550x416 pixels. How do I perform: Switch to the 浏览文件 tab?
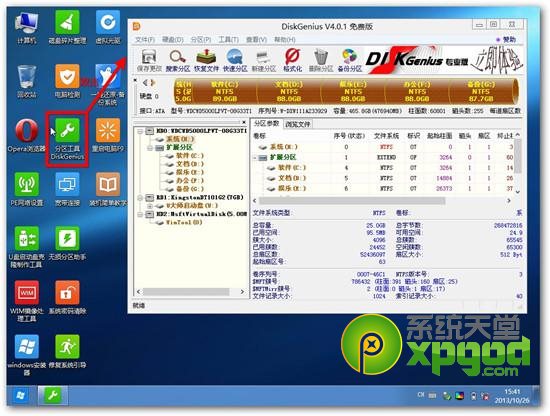pos(297,124)
